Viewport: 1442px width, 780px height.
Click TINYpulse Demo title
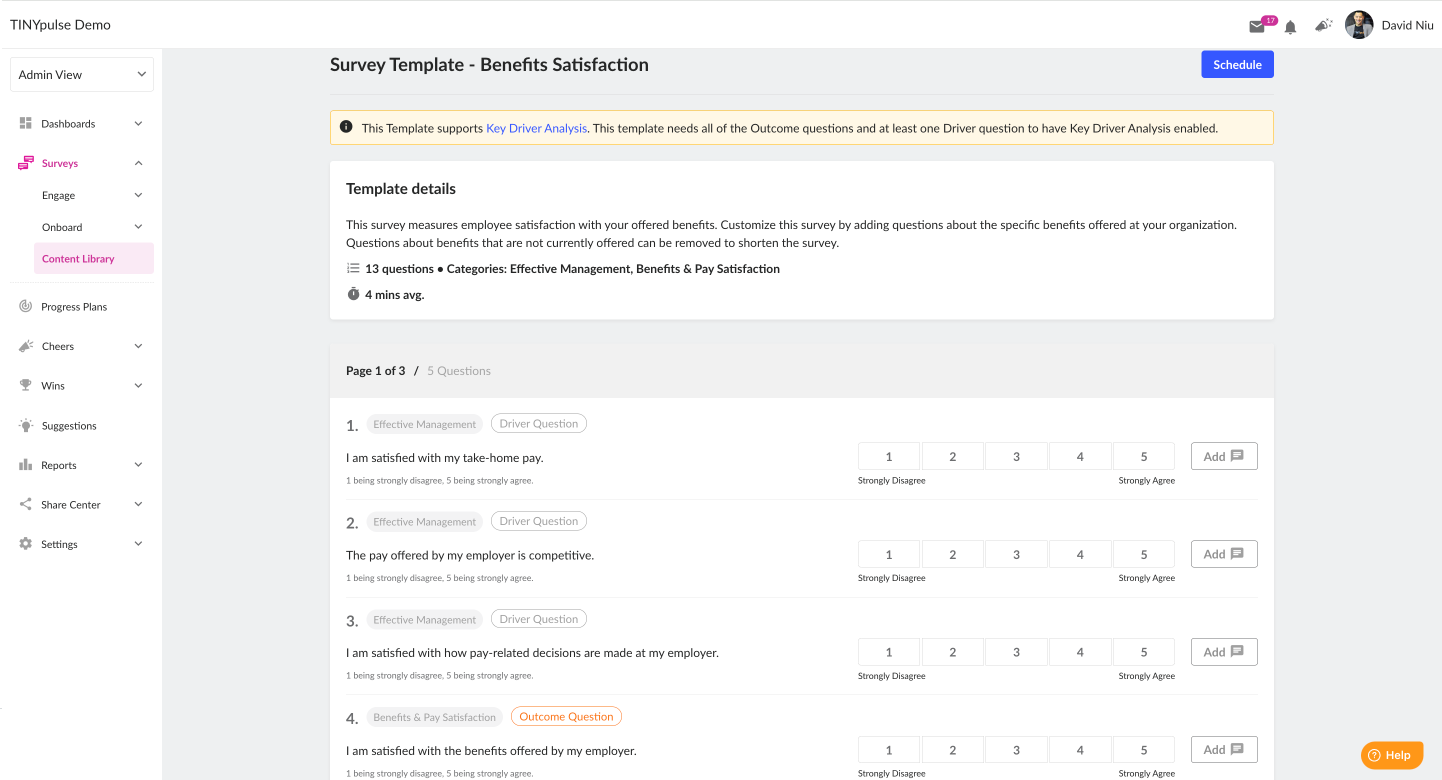tap(61, 25)
